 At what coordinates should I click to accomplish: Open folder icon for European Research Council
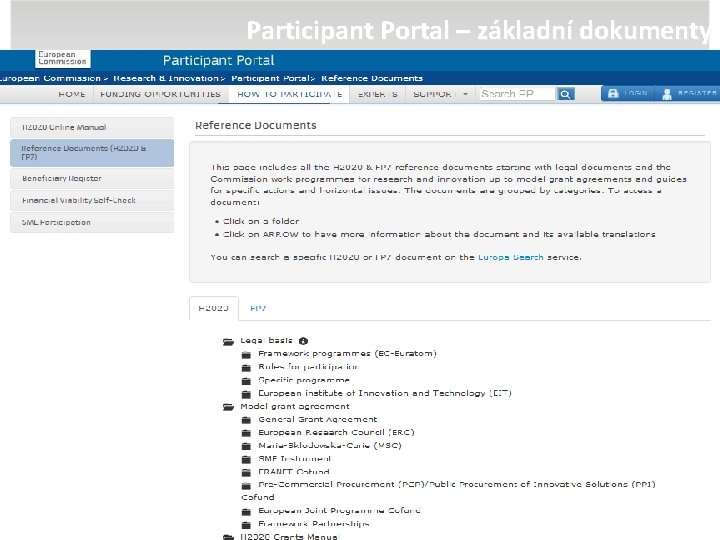tap(246, 433)
